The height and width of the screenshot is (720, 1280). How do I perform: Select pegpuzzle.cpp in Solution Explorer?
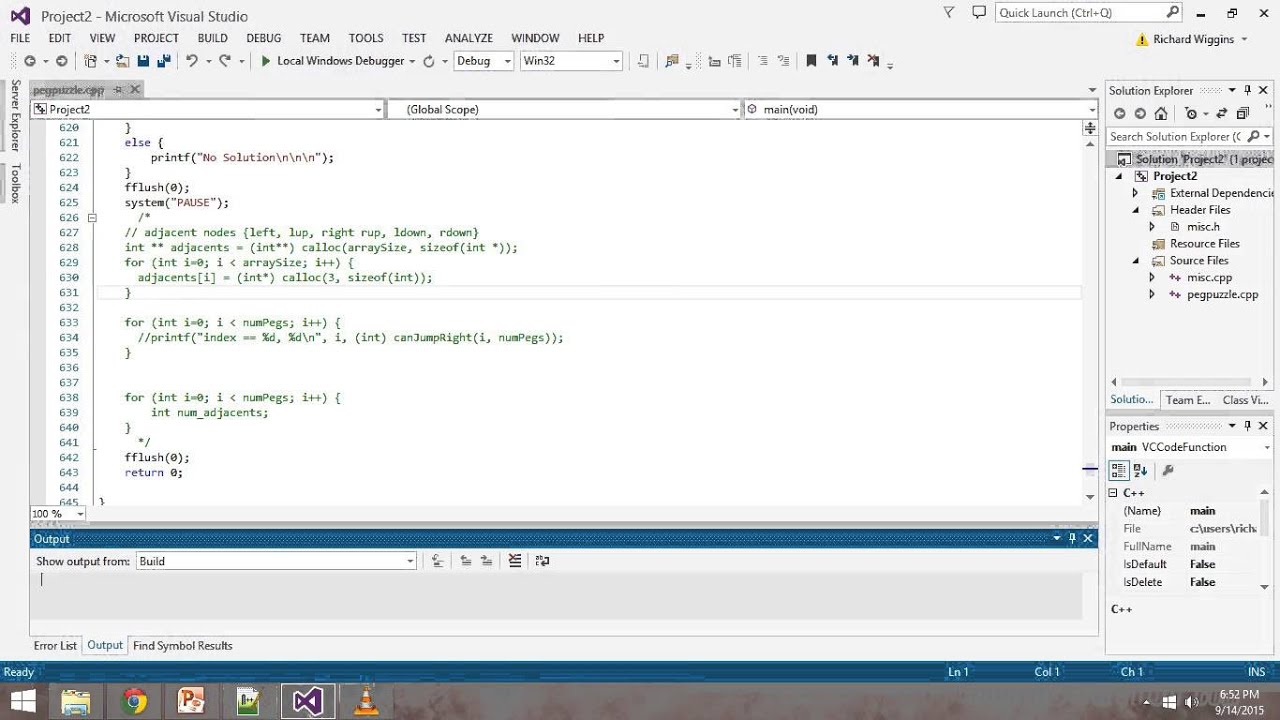coord(1222,294)
